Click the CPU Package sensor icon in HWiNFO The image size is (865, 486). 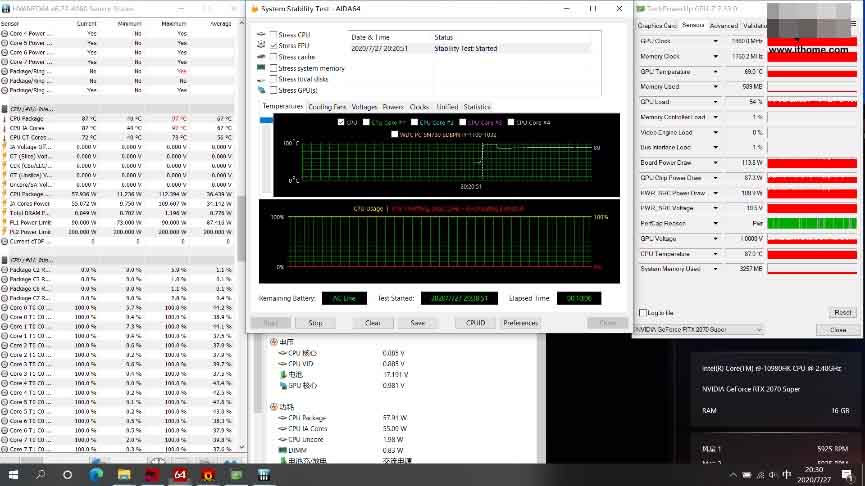(x=4, y=119)
